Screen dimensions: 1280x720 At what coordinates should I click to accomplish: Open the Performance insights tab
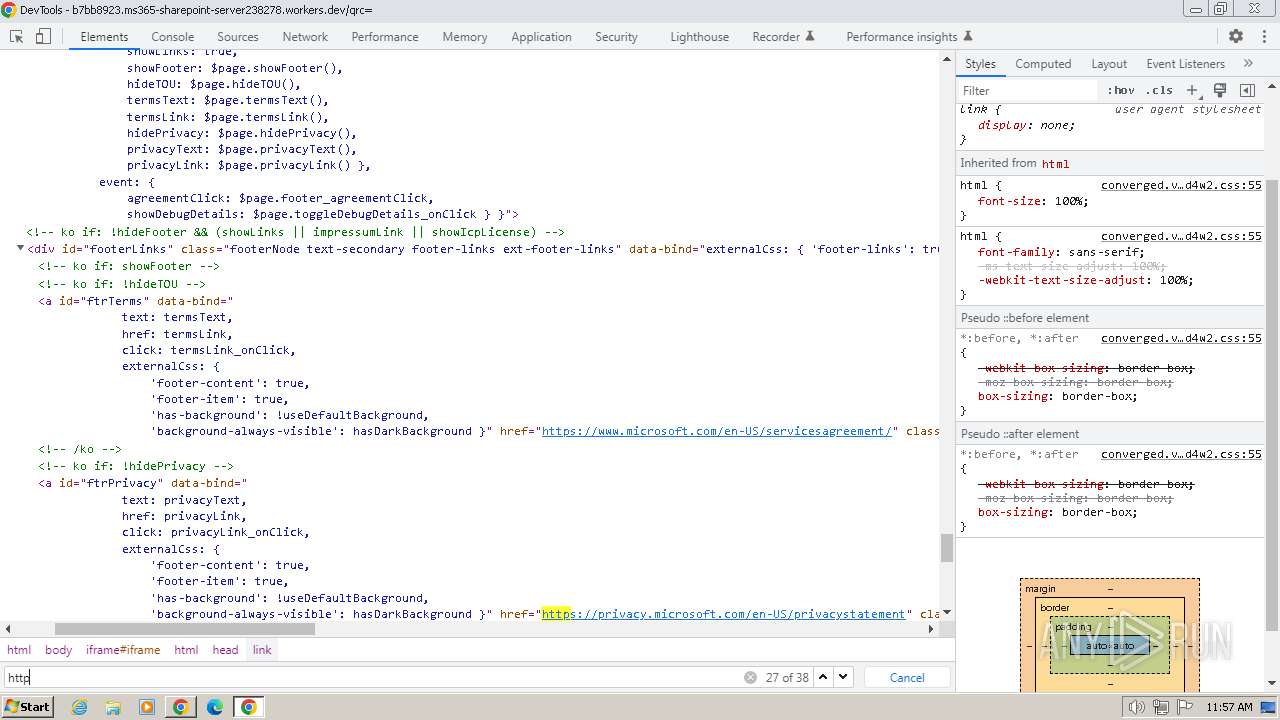coord(902,36)
